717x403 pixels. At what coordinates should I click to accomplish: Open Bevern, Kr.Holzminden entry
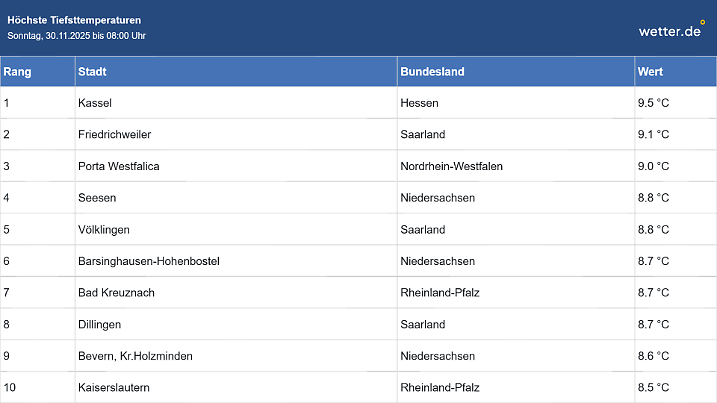pyautogui.click(x=135, y=355)
